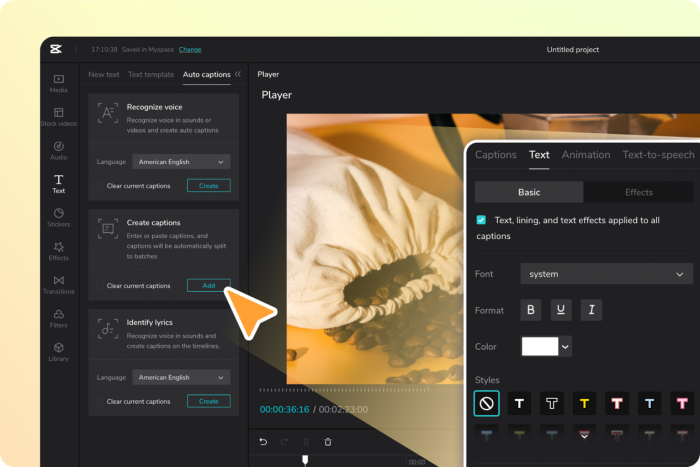Switch to the Animation tab
The width and height of the screenshot is (700, 467).
tap(585, 155)
